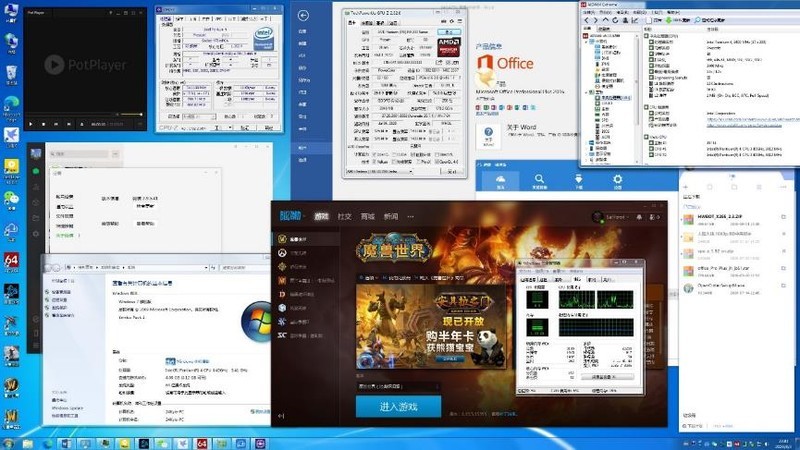Click Word account page back arrow

click(303, 16)
